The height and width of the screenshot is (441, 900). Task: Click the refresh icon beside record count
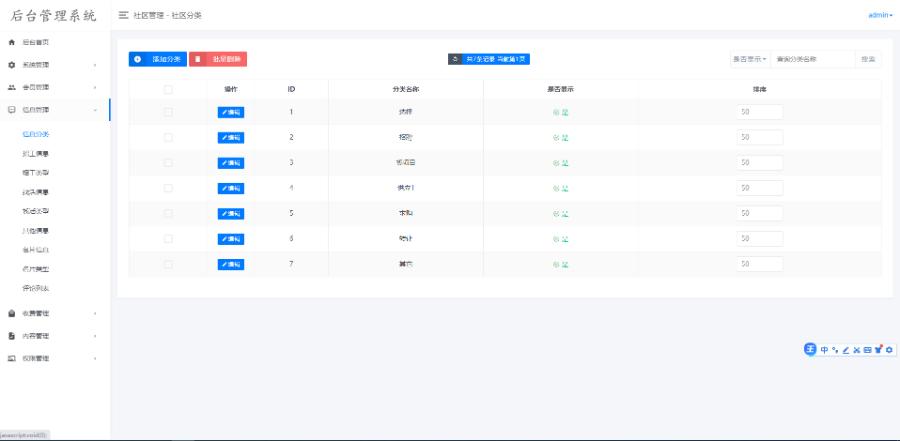pyautogui.click(x=456, y=59)
